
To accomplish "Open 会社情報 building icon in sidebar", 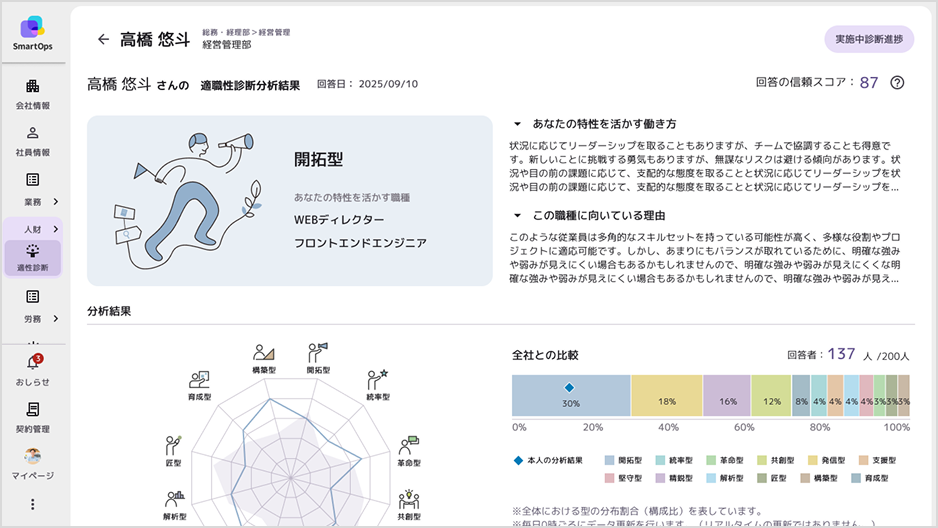I will pos(32,86).
